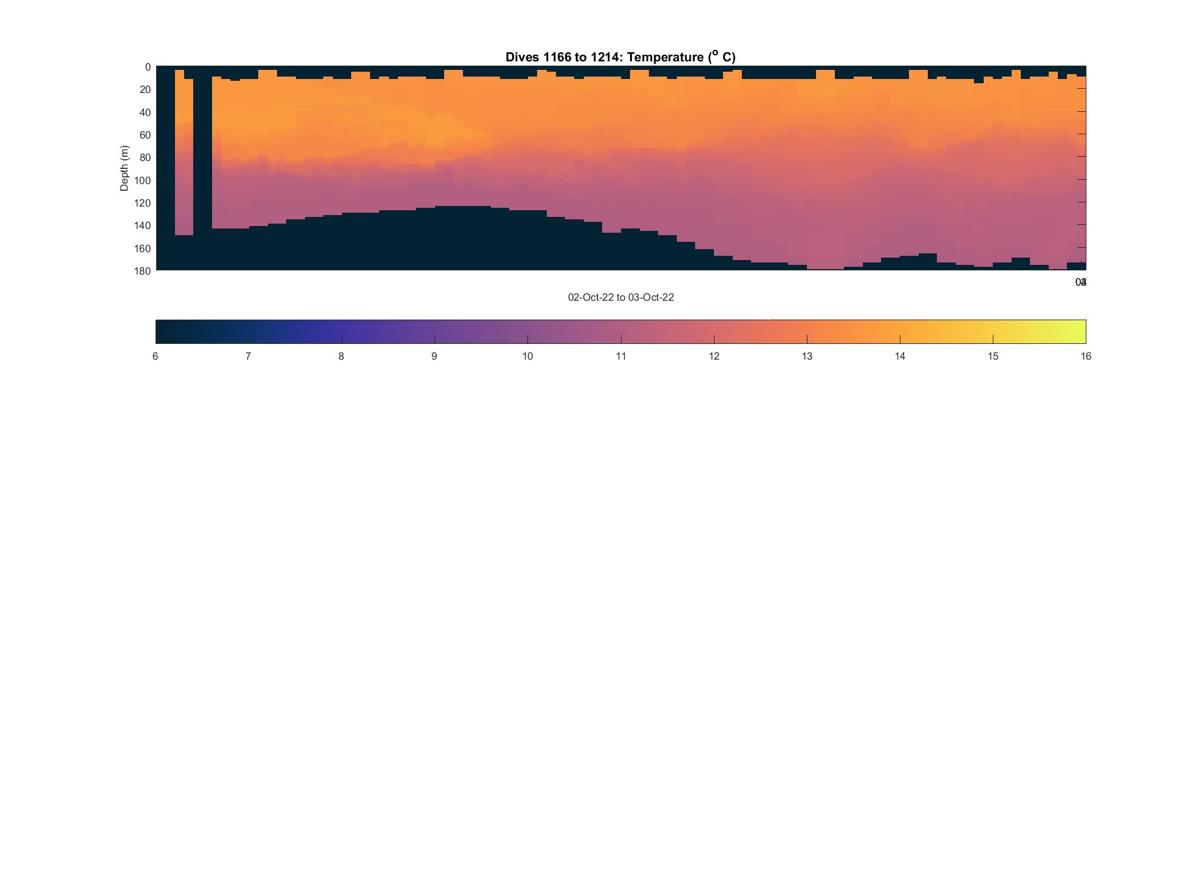1200x885 pixels.
Task: Click the colorbar tick label '8'
Action: coord(341,356)
